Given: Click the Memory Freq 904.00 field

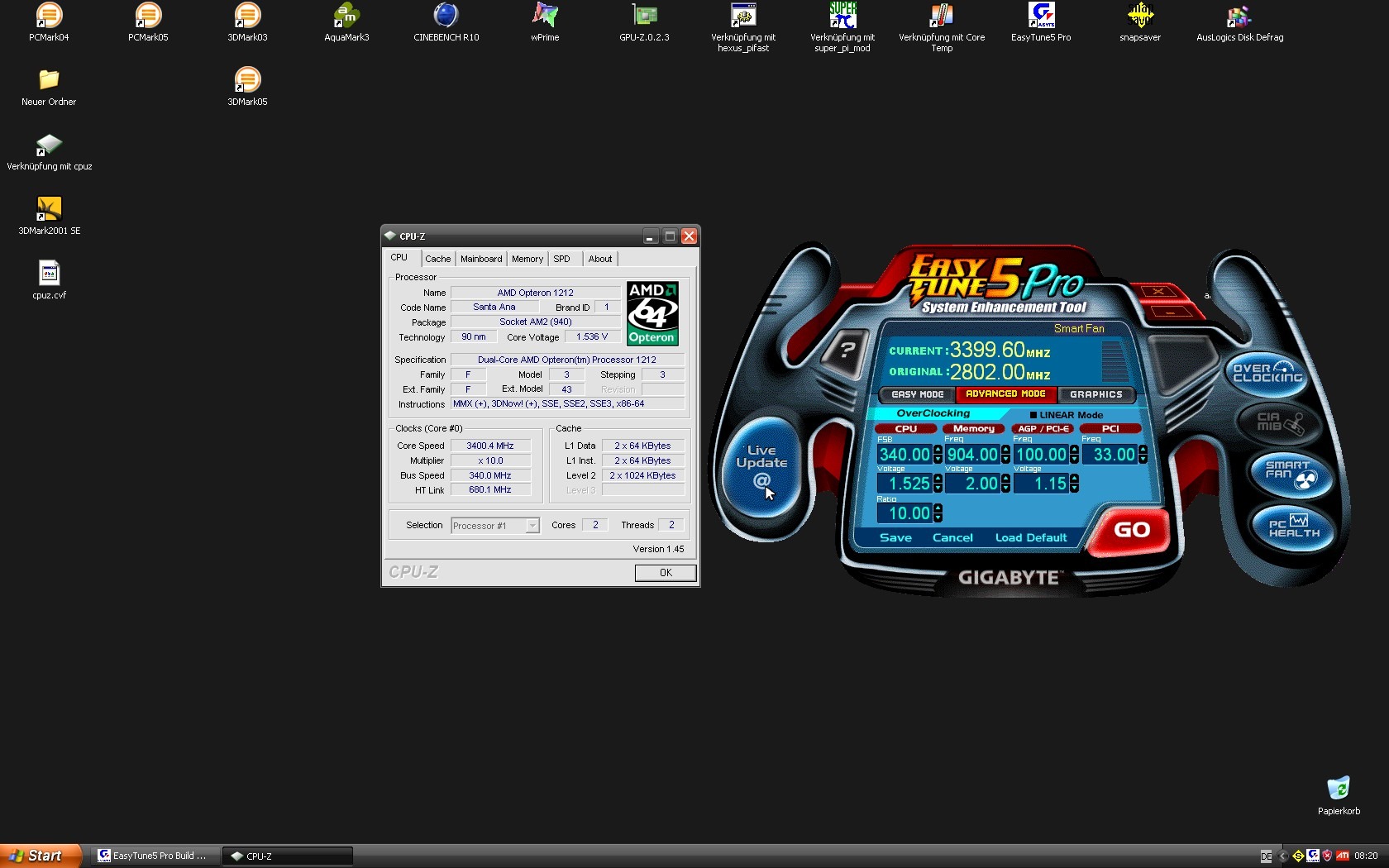Looking at the screenshot, I should [x=972, y=455].
